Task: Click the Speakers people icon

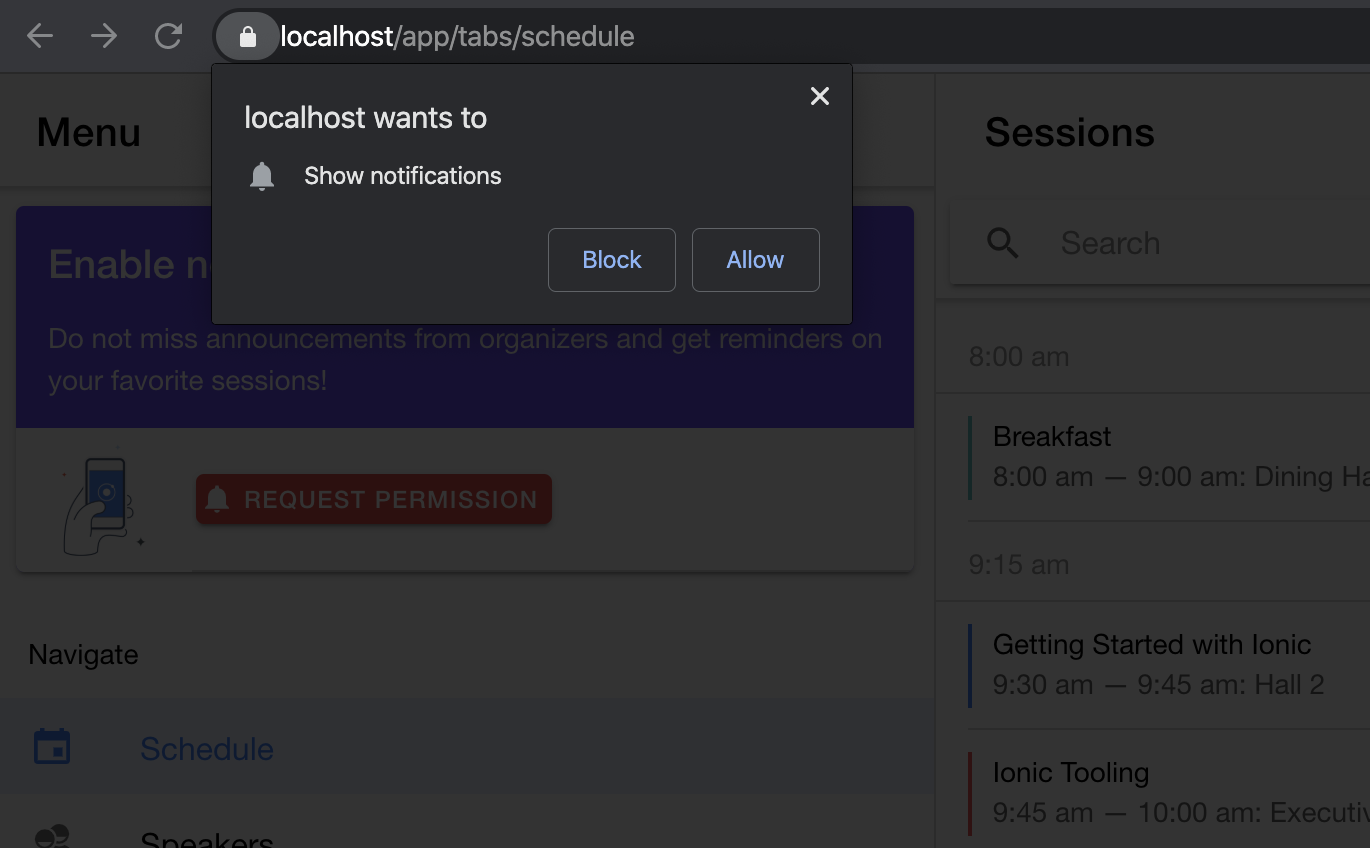Action: coord(52,836)
